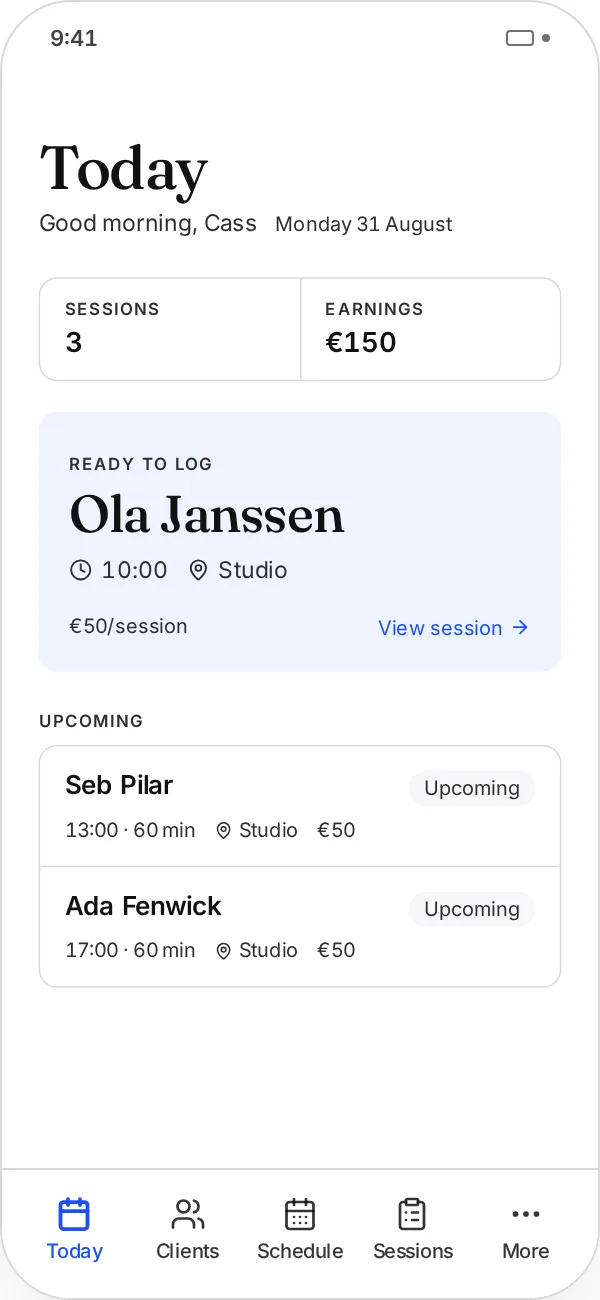Click the clock icon beside 10:00

80,570
